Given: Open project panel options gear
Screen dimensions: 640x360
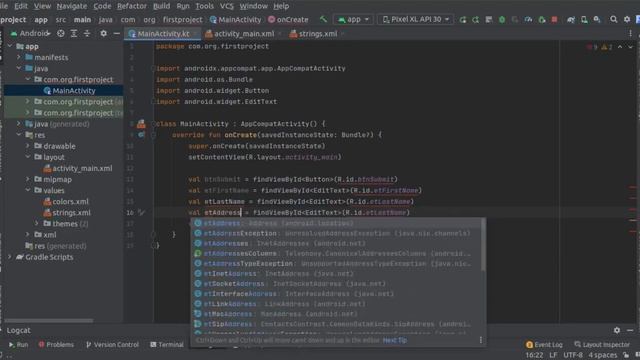Looking at the screenshot, I should (x=103, y=33).
